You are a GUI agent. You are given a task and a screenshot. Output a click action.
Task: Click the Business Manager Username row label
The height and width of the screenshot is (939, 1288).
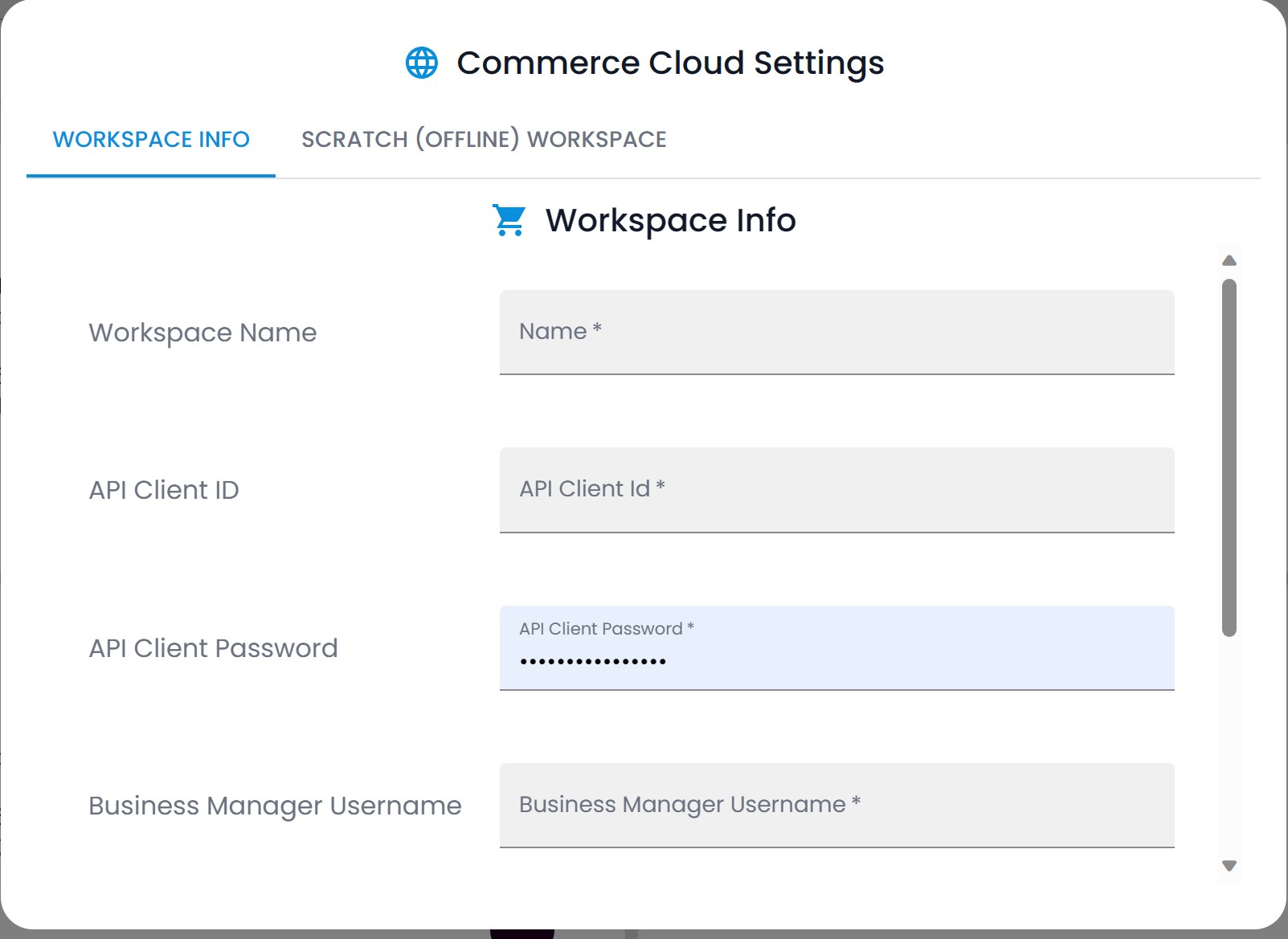click(275, 806)
